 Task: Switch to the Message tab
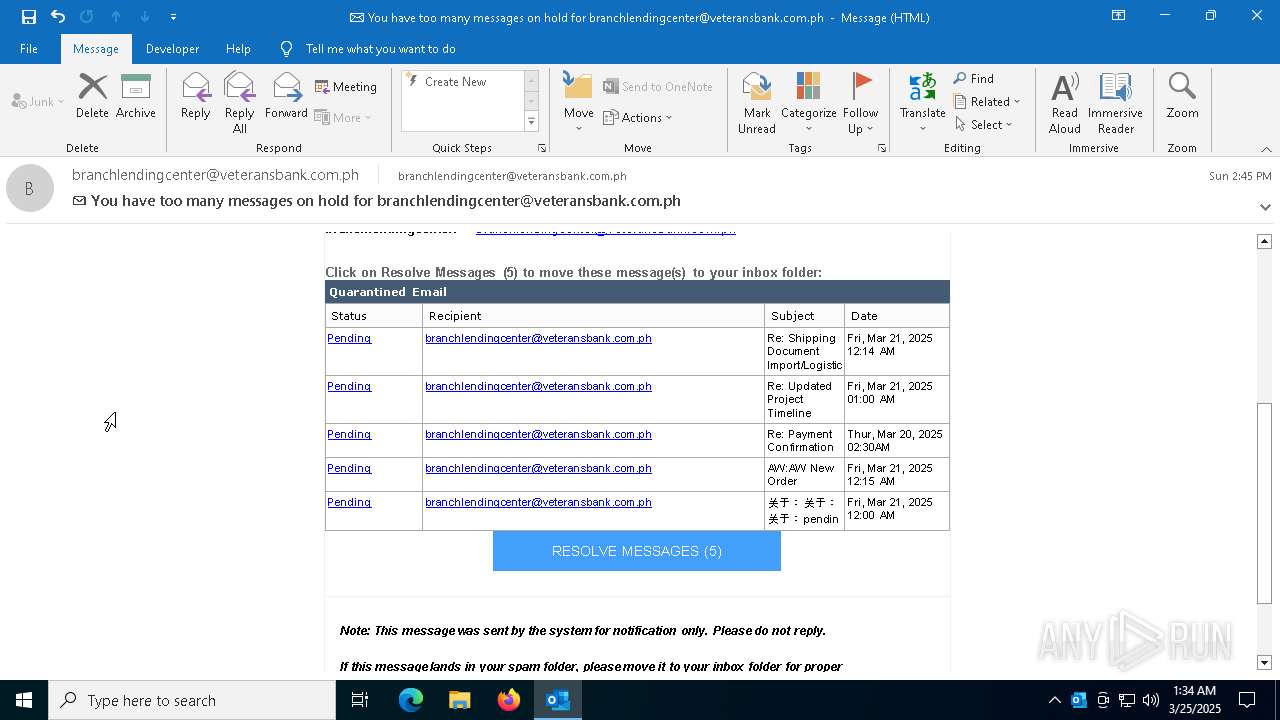coord(96,48)
